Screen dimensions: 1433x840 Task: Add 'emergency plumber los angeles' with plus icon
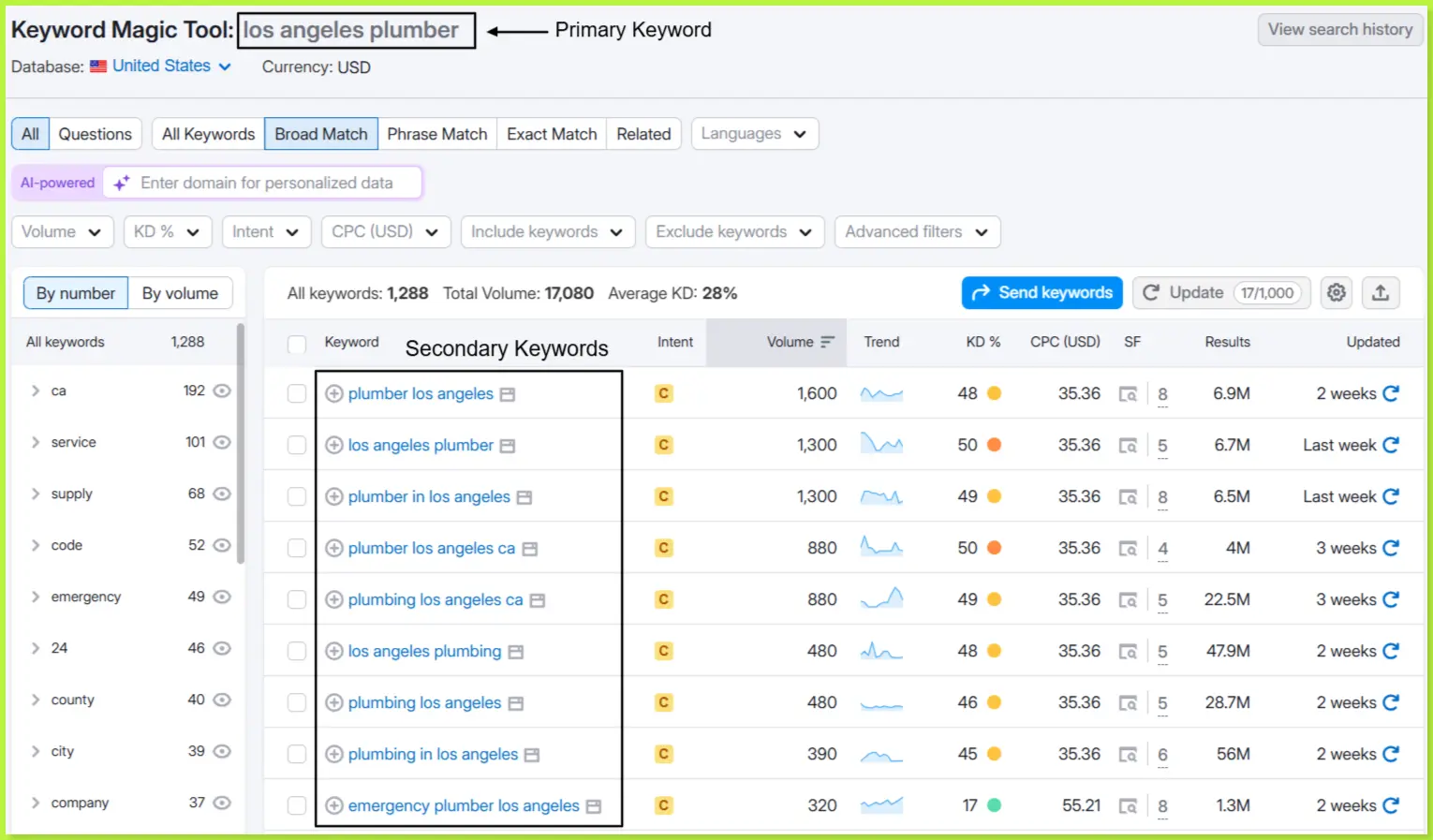pos(333,806)
